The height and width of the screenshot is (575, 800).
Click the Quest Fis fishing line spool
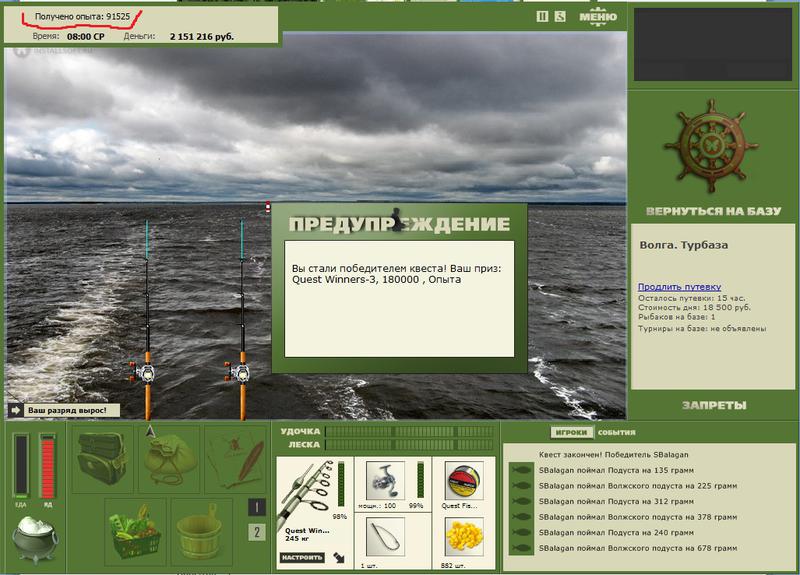tap(464, 480)
